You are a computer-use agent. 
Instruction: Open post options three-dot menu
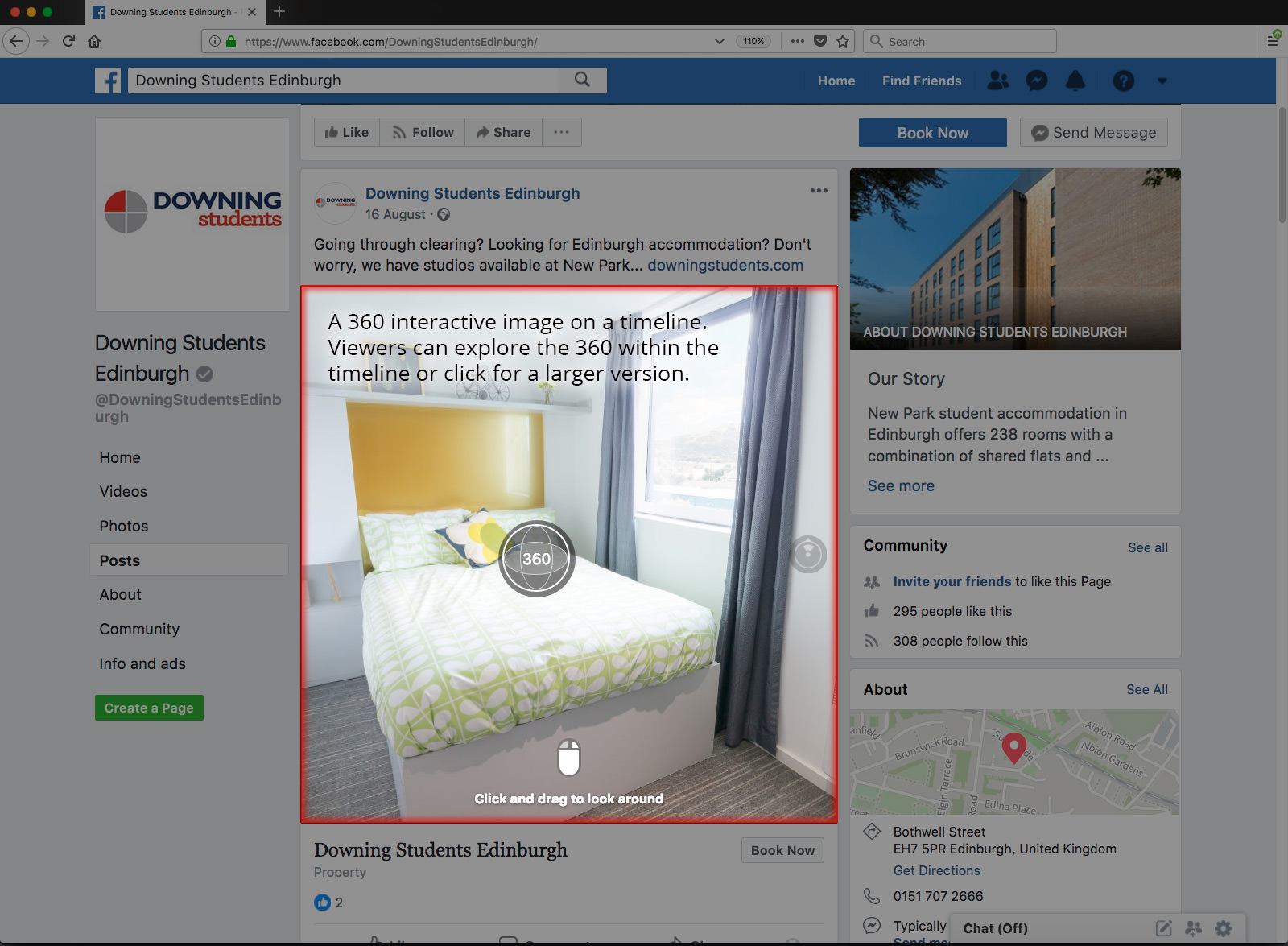click(819, 191)
